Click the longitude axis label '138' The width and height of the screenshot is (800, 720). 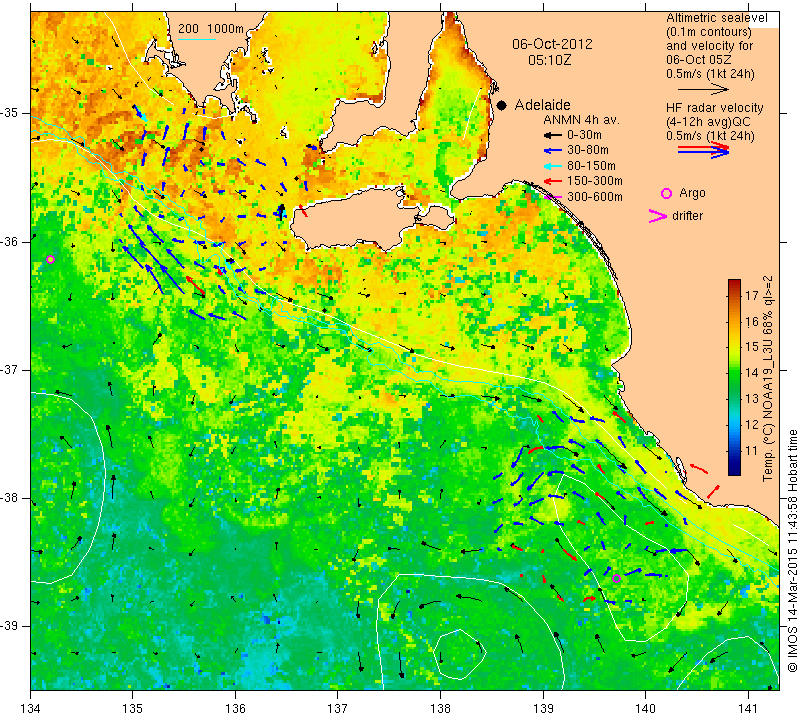pos(440,709)
